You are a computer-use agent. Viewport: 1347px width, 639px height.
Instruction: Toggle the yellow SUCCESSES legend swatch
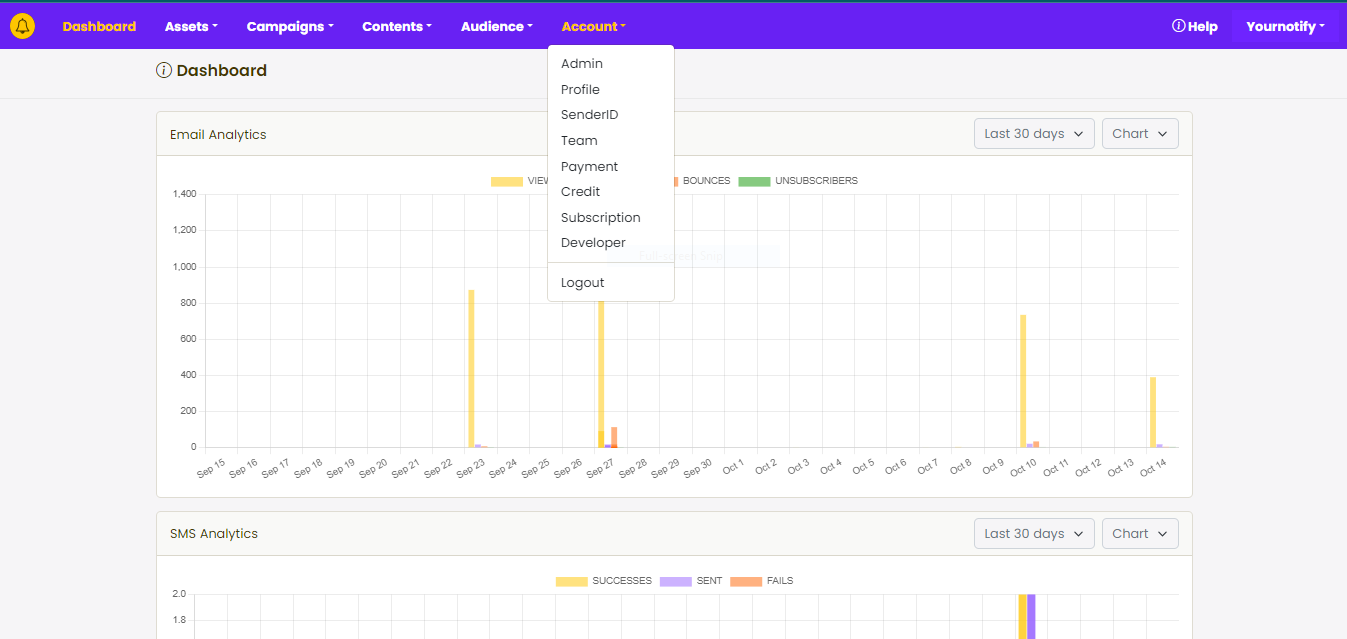point(572,581)
